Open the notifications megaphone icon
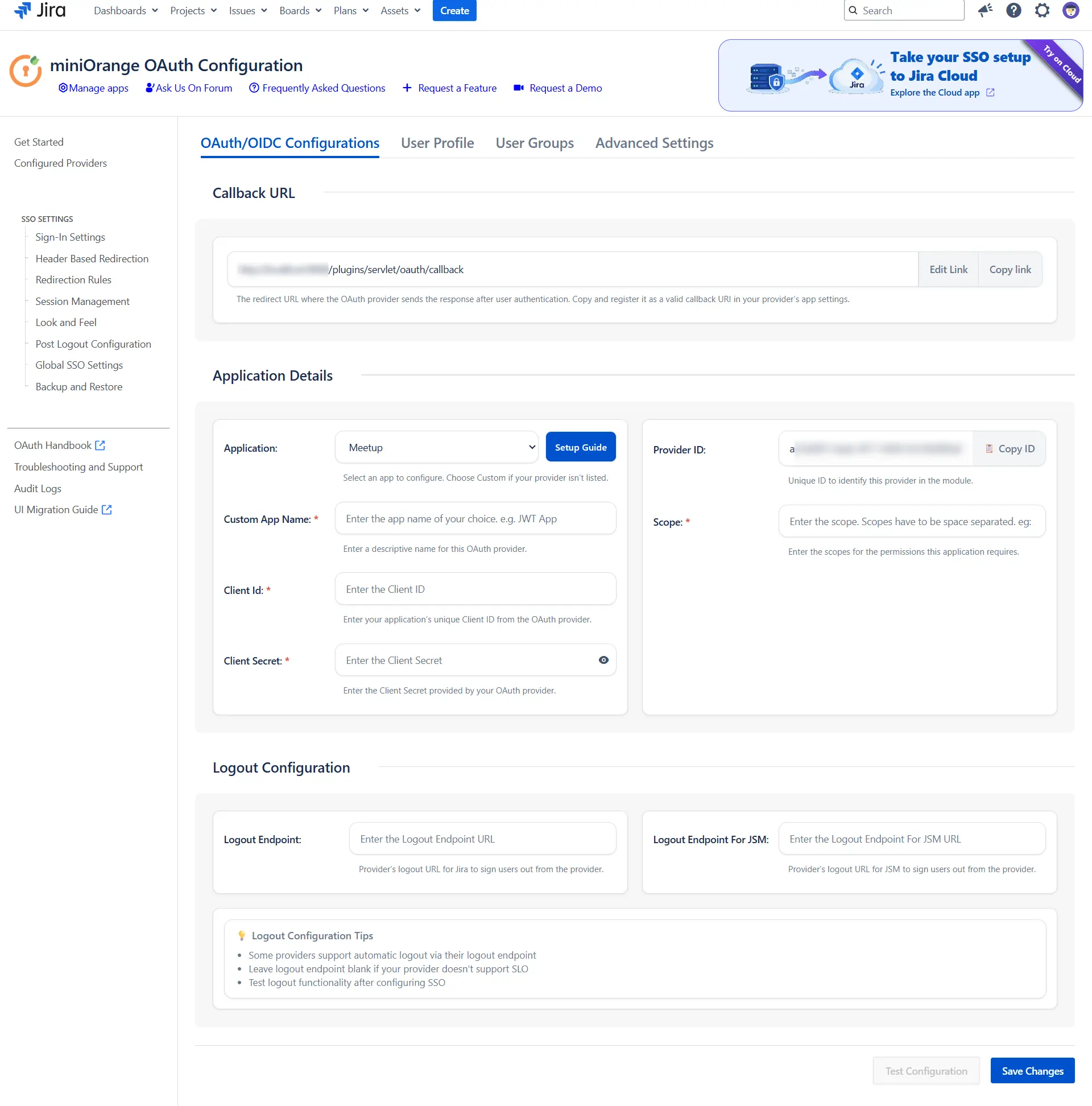 coord(985,10)
